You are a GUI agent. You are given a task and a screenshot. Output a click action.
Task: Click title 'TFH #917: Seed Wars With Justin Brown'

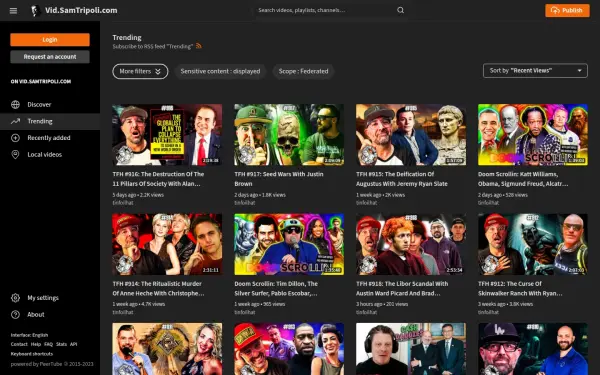point(279,179)
